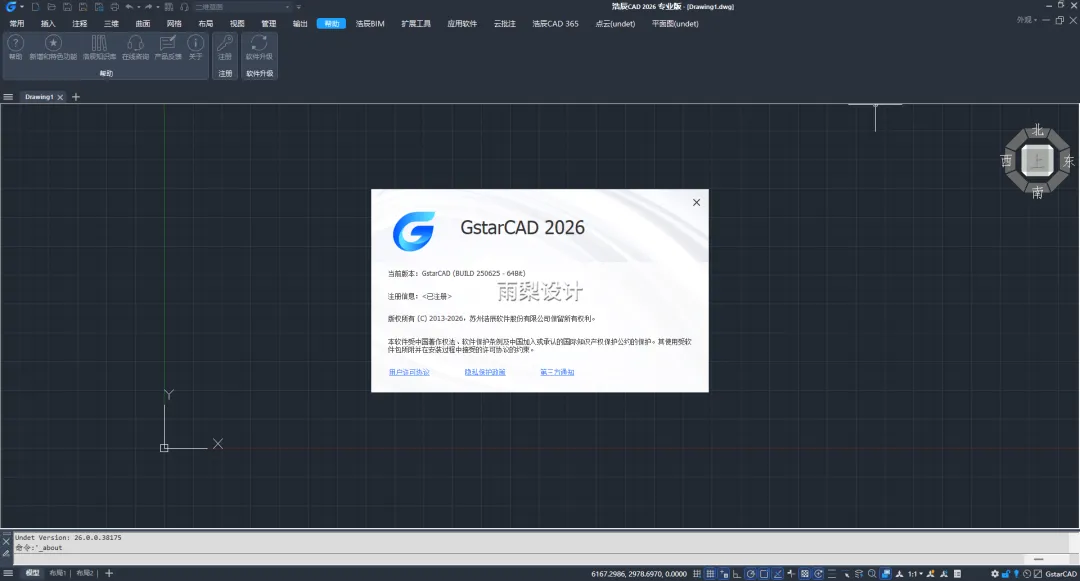The image size is (1080, 581).
Task: Switch to 视图 ribbon tab
Action: pos(237,23)
